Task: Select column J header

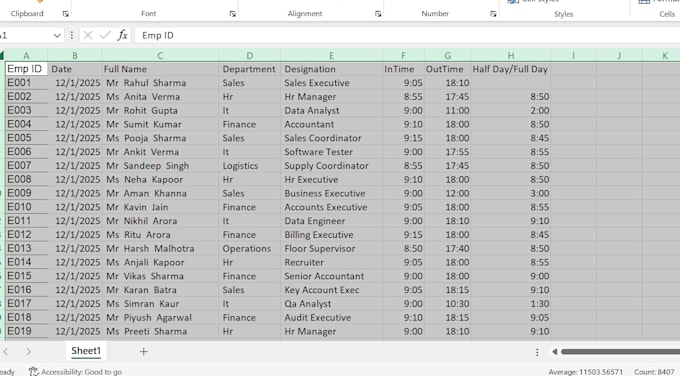Action: tap(619, 56)
